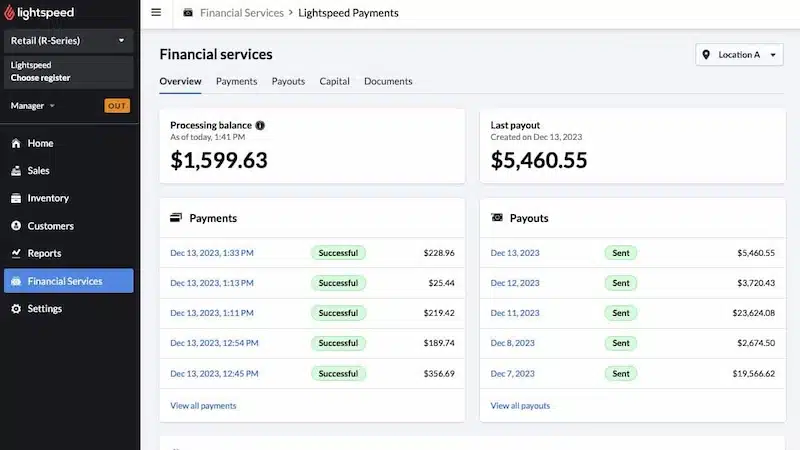Viewport: 800px width, 450px height.
Task: Open payment Dec 13, 2023, 12:45 PM
Action: click(x=214, y=373)
